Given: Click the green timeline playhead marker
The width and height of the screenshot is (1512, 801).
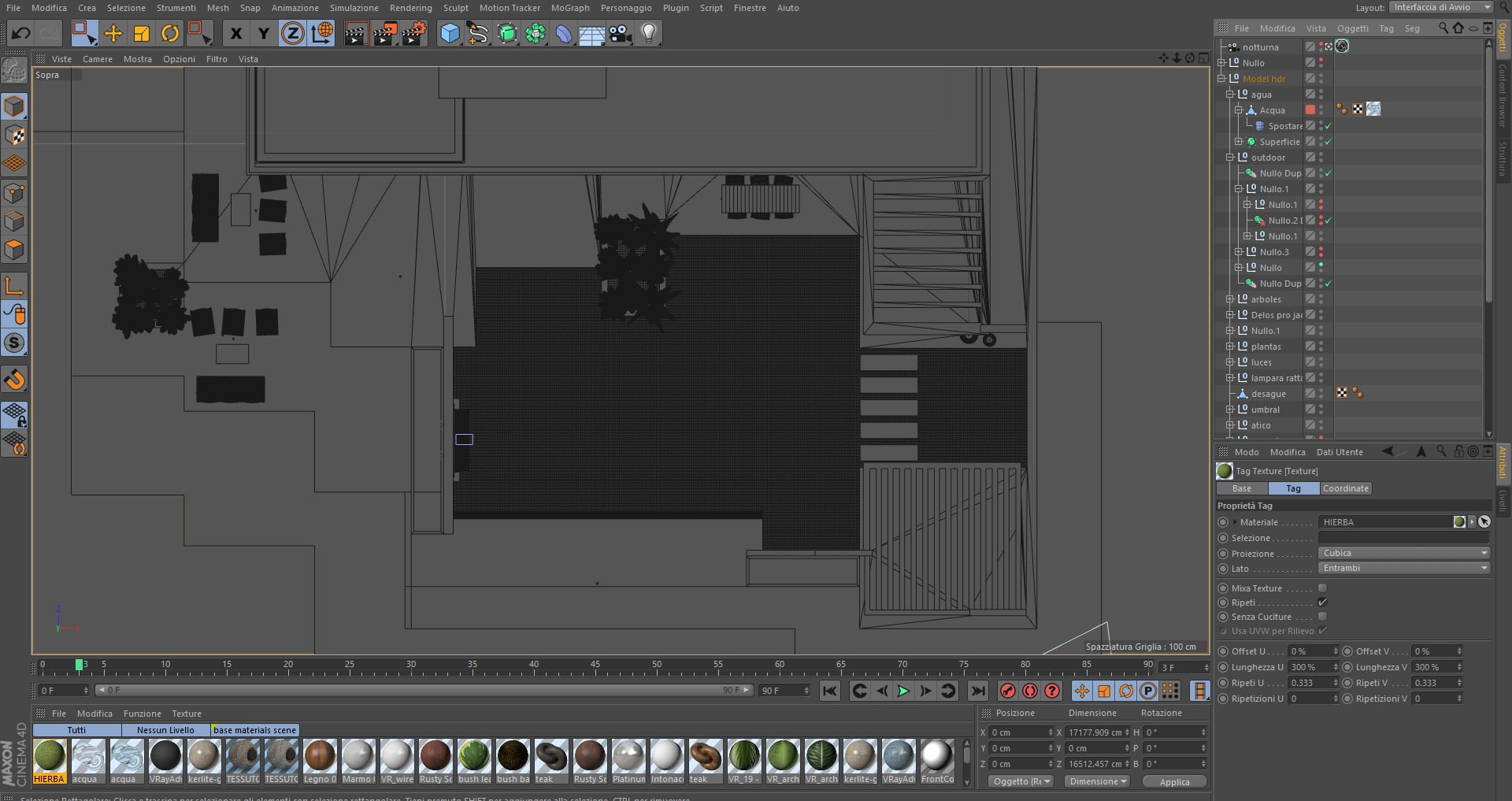Looking at the screenshot, I should [80, 665].
